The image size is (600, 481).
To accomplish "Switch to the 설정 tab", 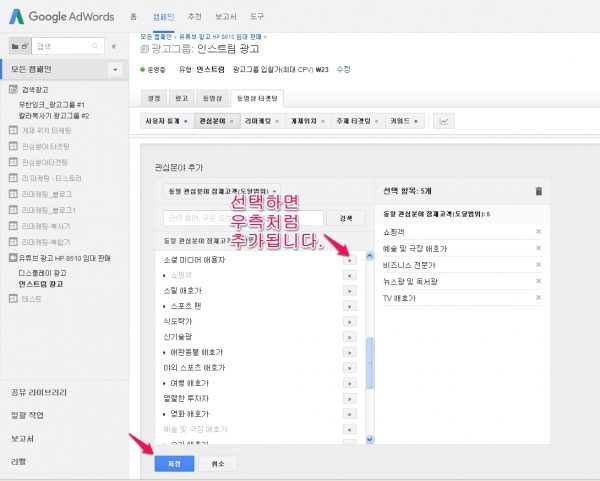I will [154, 98].
